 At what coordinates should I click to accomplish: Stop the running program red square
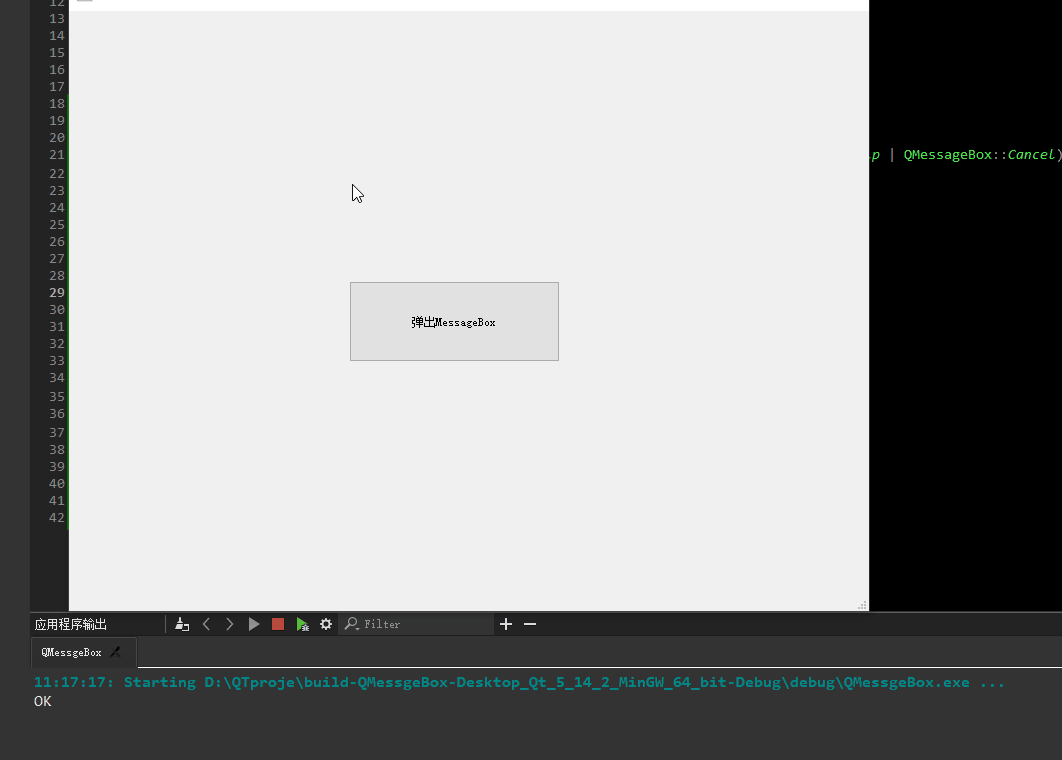pyautogui.click(x=278, y=624)
